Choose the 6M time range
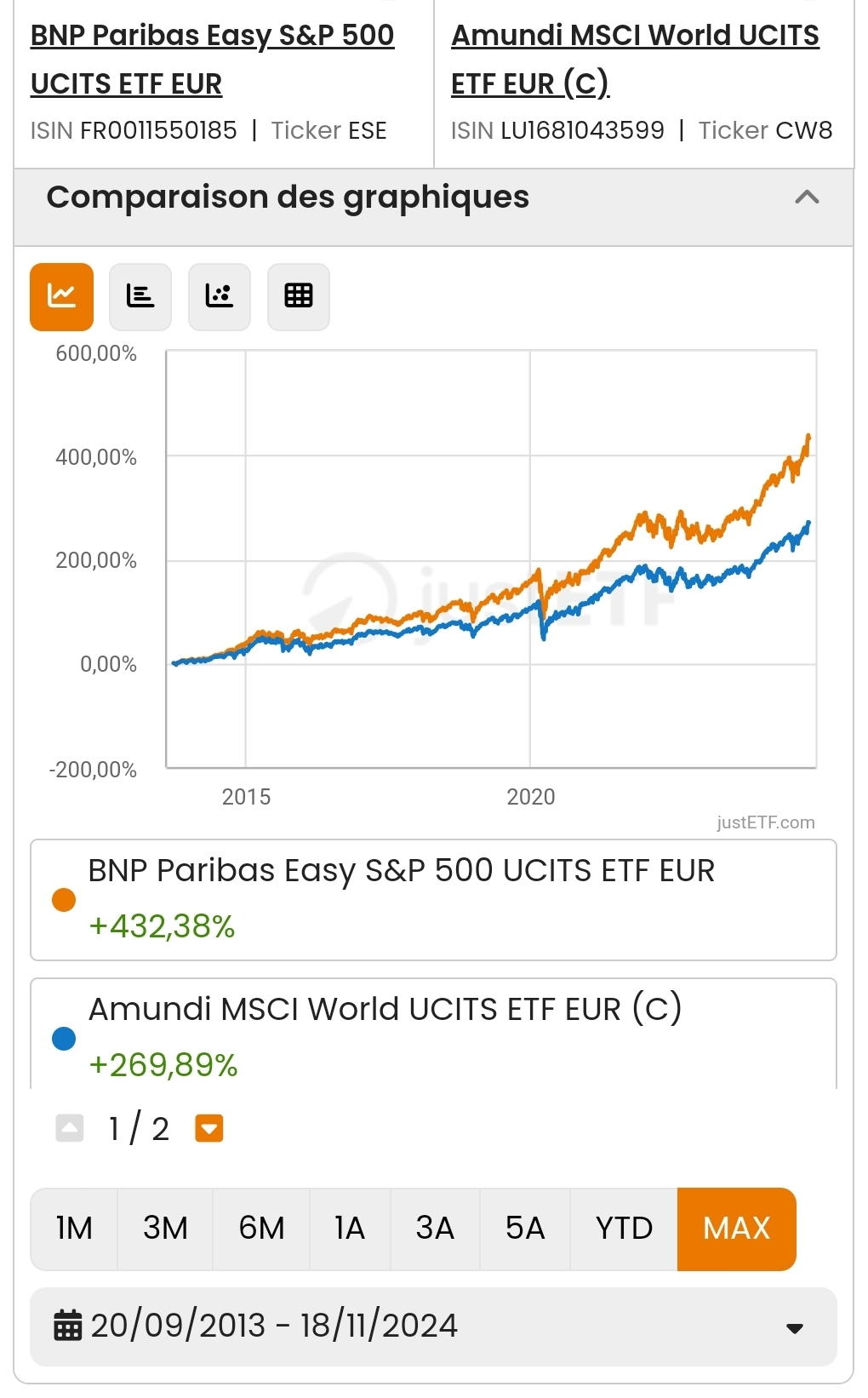 tap(261, 1229)
